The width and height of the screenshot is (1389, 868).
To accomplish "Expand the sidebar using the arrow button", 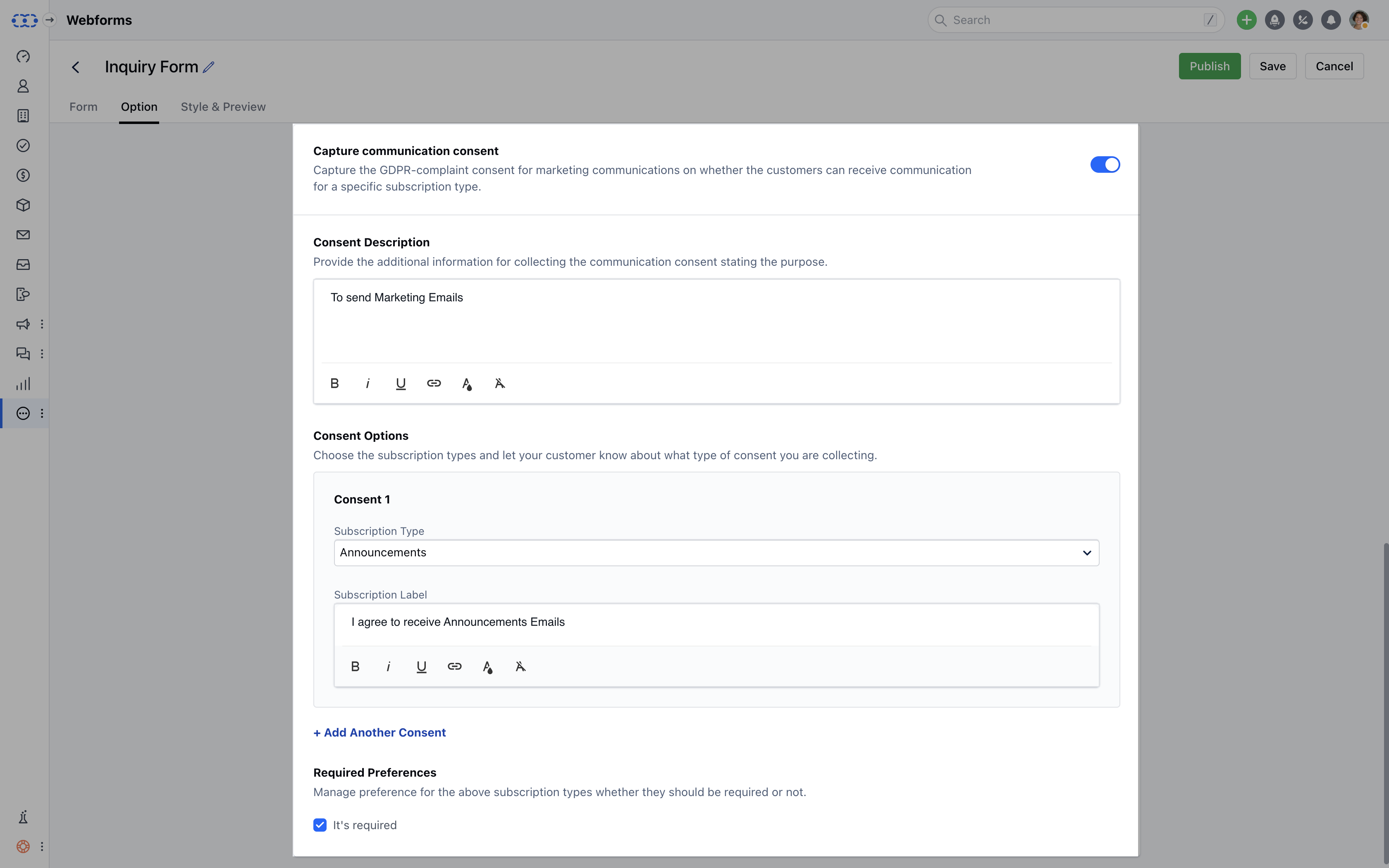I will [x=50, y=20].
